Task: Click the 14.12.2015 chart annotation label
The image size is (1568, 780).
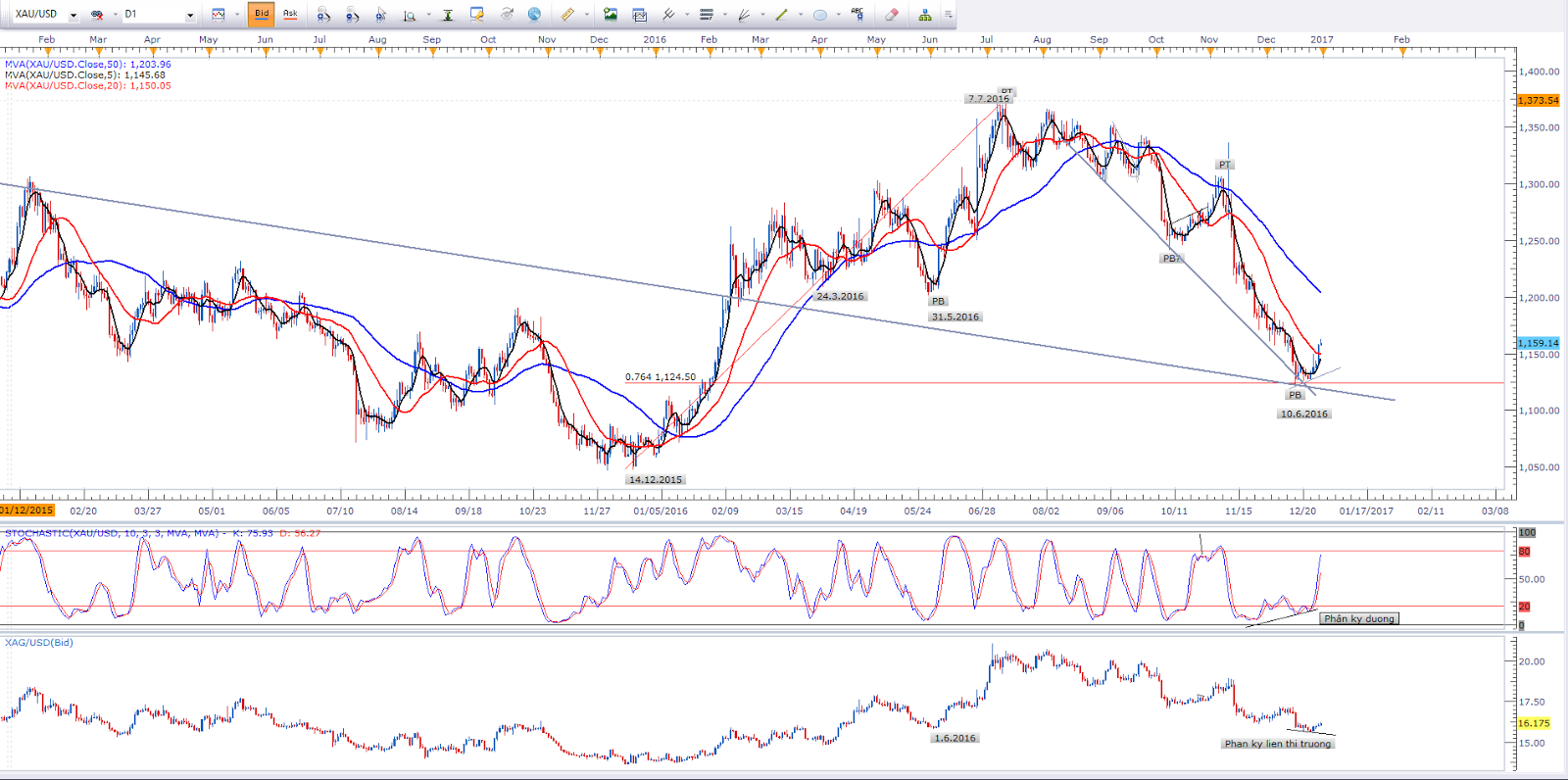Action: coord(656,480)
